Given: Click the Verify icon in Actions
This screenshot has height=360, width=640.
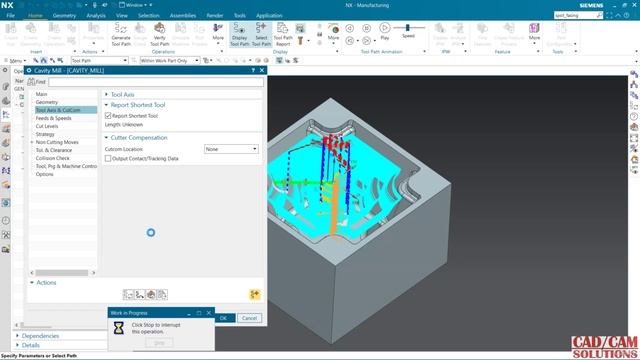Looking at the screenshot, I should [151, 295].
